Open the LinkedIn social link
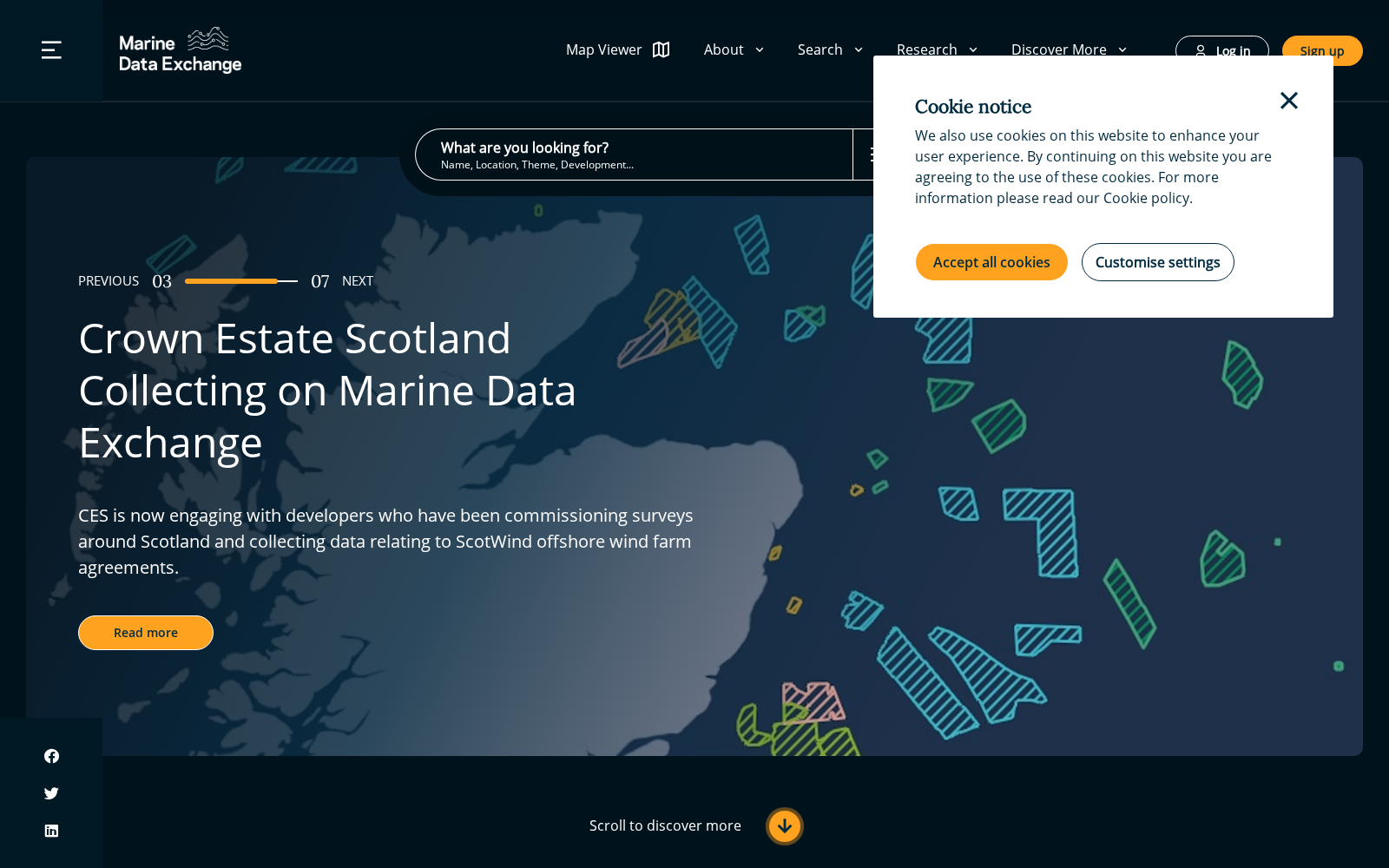Image resolution: width=1389 pixels, height=868 pixels. click(51, 831)
